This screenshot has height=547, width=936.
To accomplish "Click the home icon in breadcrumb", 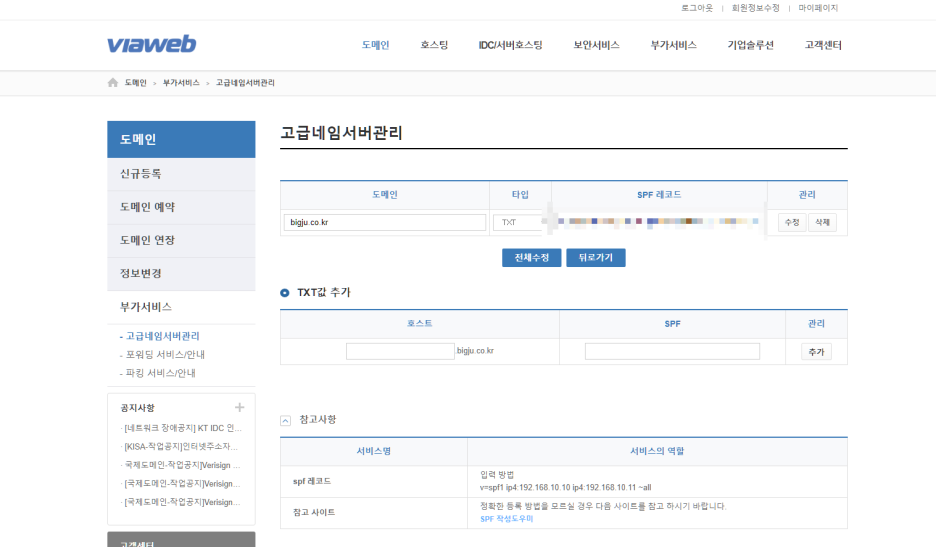I will [113, 82].
